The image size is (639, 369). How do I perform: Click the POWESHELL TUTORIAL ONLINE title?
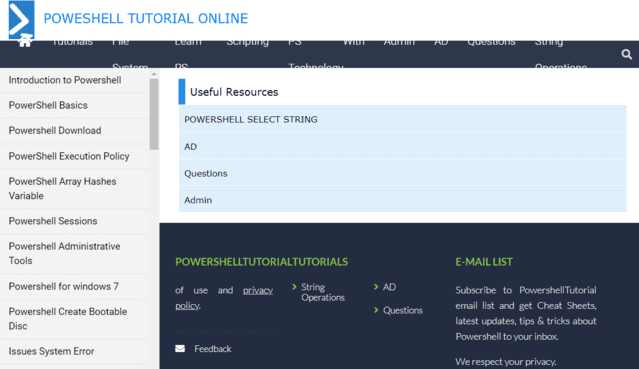click(x=145, y=18)
